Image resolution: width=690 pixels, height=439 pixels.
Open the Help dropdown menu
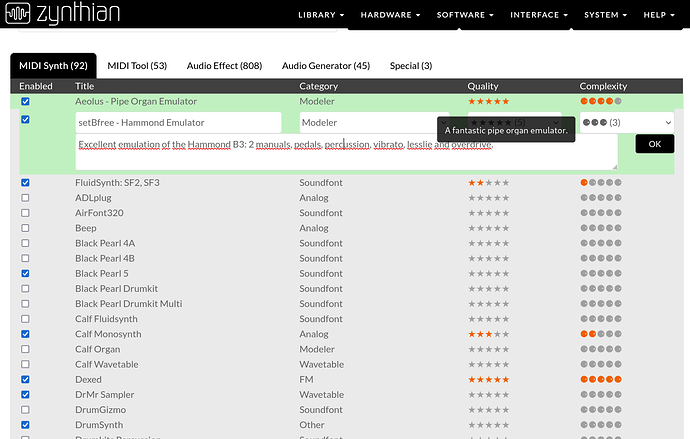[x=659, y=15]
